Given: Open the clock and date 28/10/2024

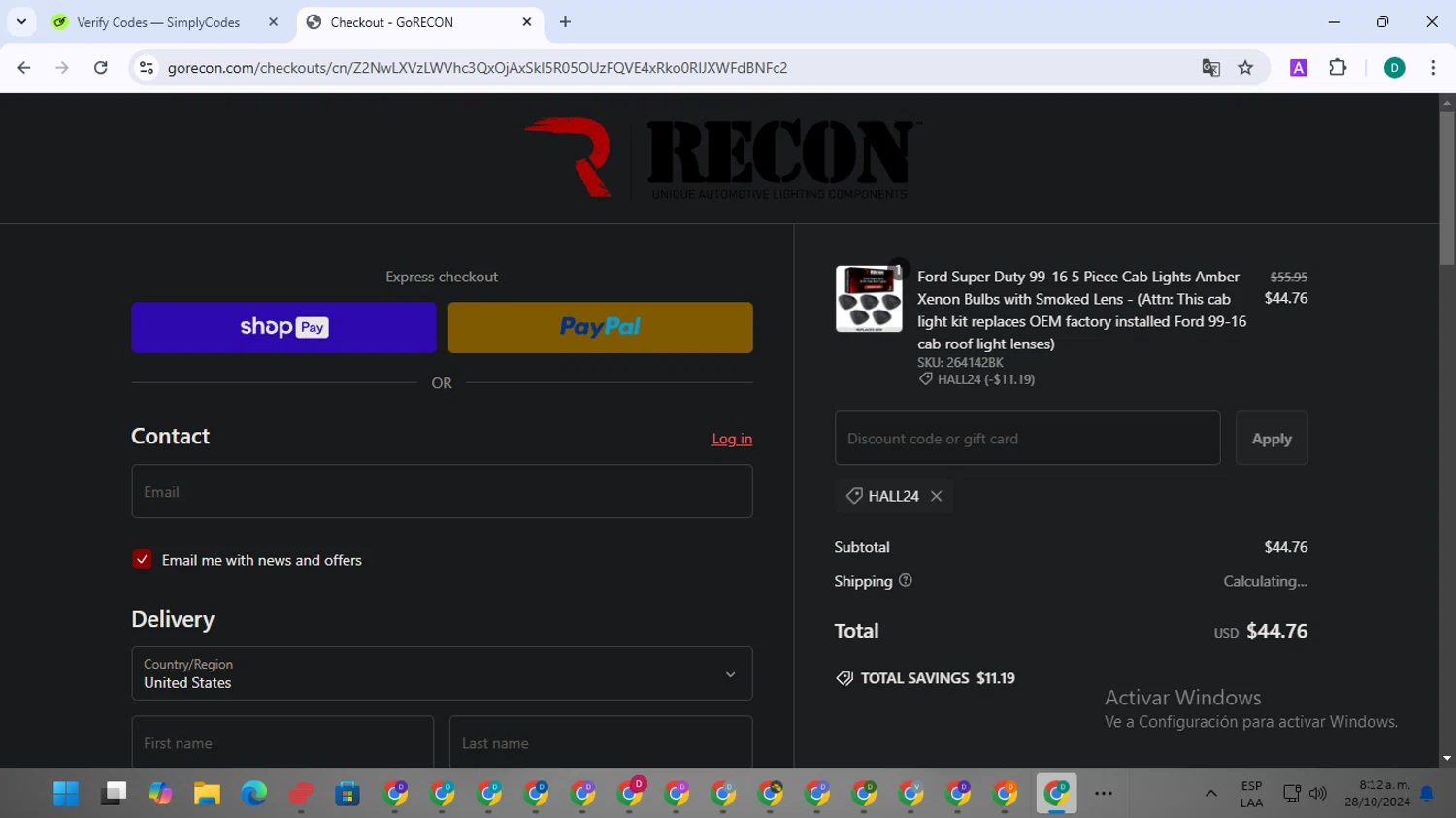Looking at the screenshot, I should click(x=1377, y=794).
